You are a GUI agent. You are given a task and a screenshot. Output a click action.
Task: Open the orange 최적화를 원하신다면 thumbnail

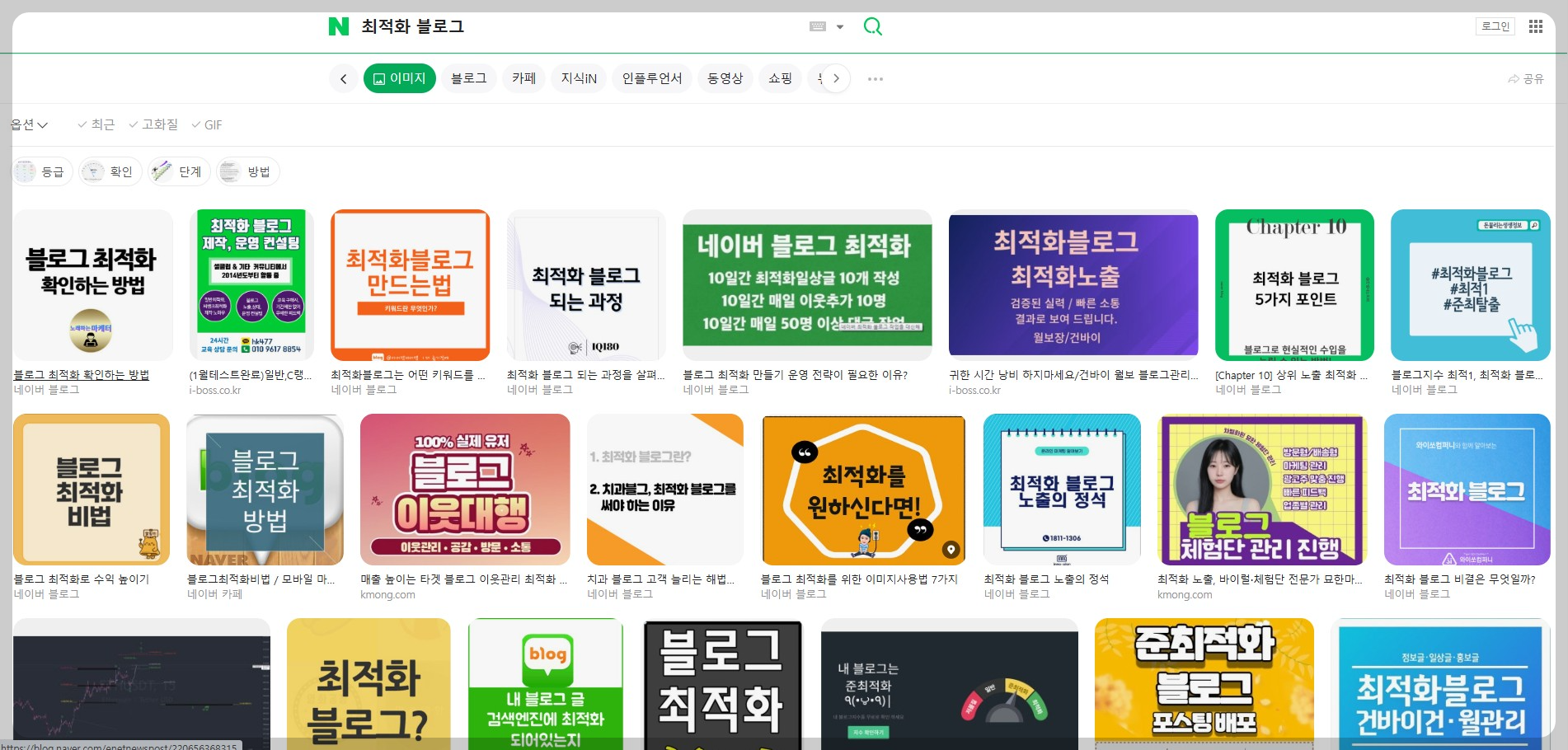863,490
